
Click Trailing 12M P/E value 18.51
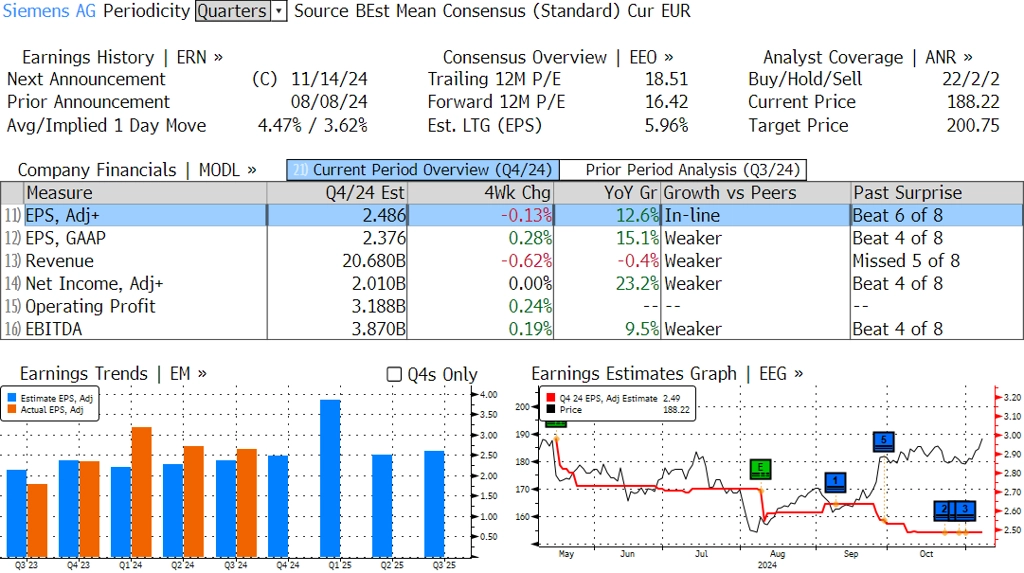tap(667, 80)
